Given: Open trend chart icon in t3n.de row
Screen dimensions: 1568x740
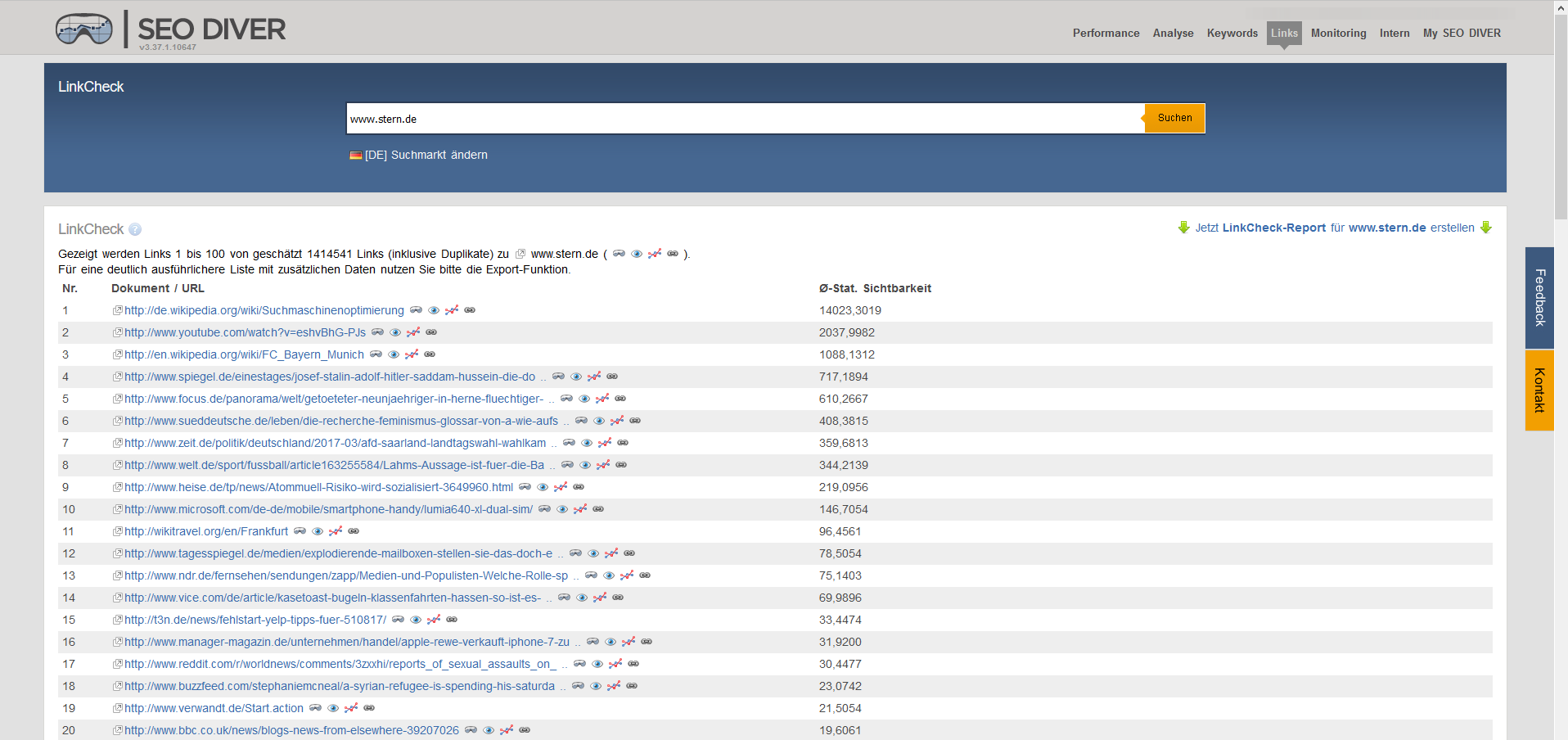Looking at the screenshot, I should (434, 620).
